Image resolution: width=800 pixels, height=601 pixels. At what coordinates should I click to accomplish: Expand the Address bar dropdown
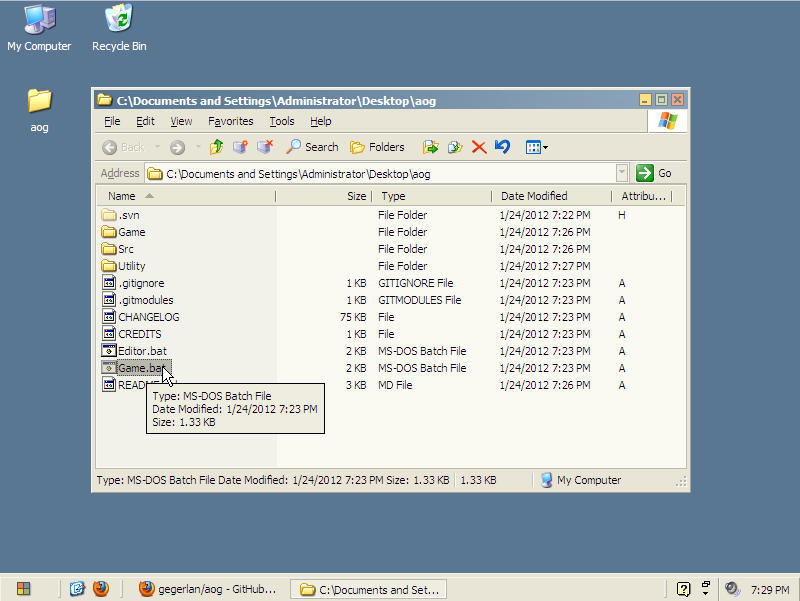click(x=621, y=173)
